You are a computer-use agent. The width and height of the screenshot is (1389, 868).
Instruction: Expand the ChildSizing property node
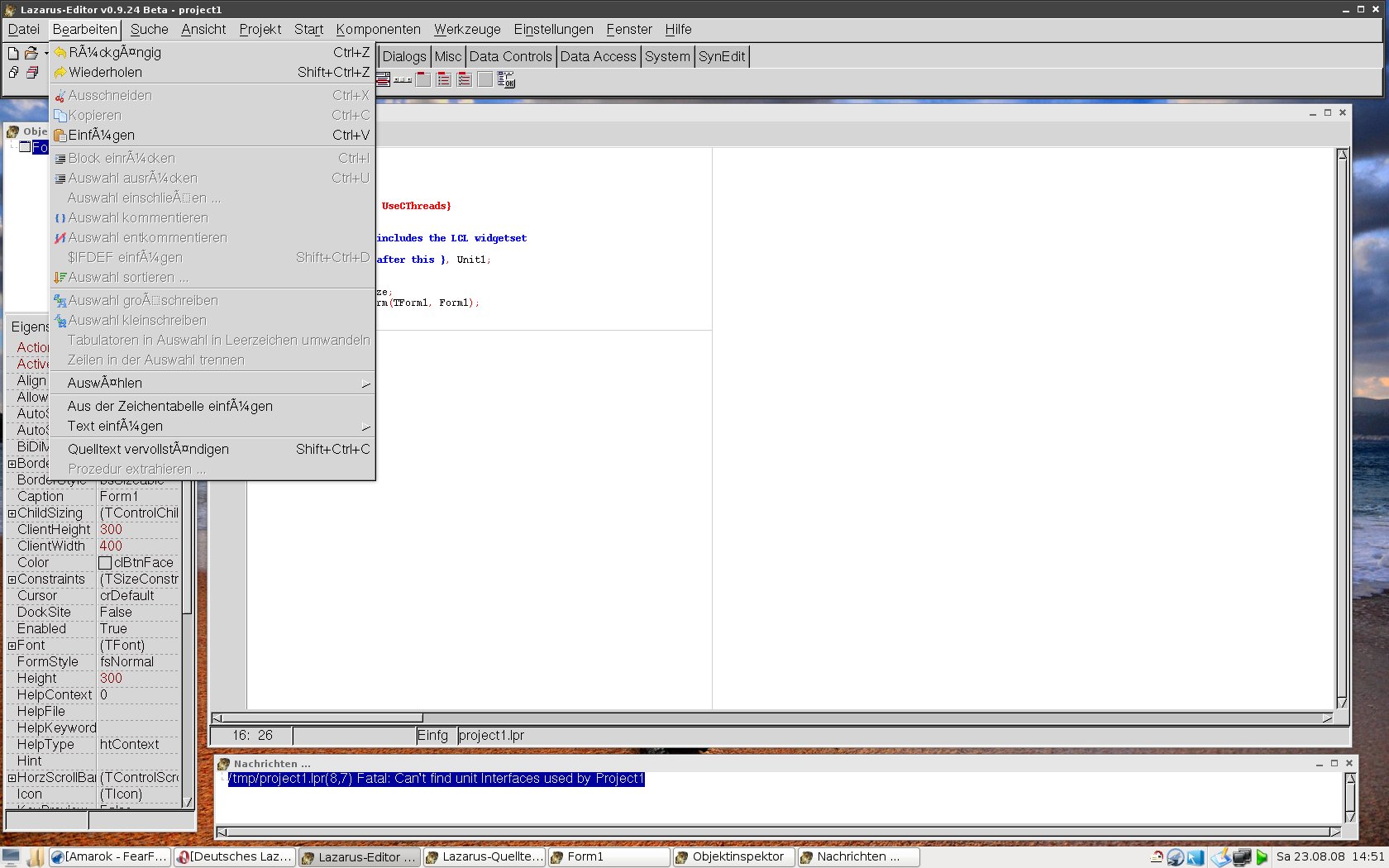tap(12, 513)
